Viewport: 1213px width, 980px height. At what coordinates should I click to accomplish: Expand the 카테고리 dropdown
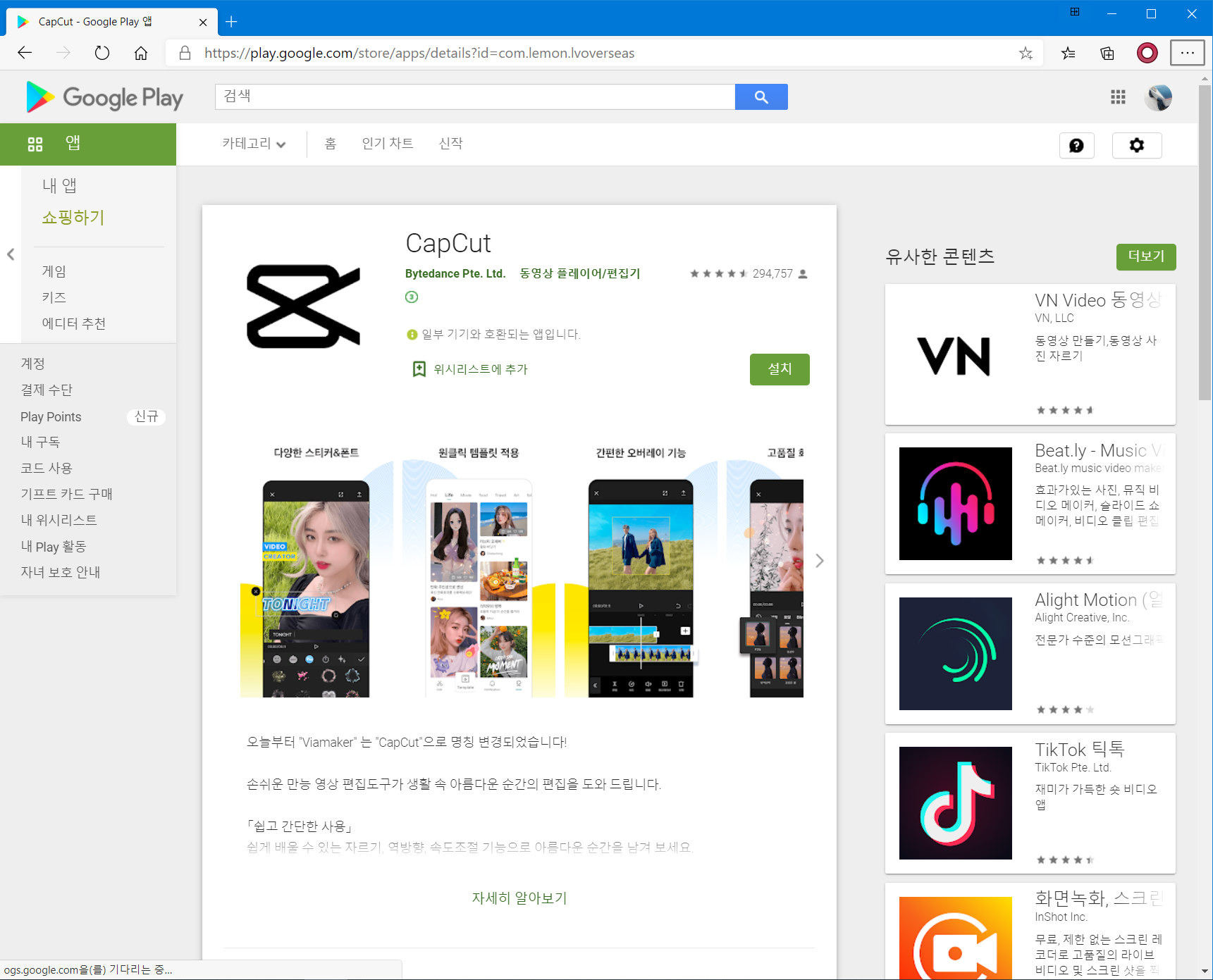[254, 144]
